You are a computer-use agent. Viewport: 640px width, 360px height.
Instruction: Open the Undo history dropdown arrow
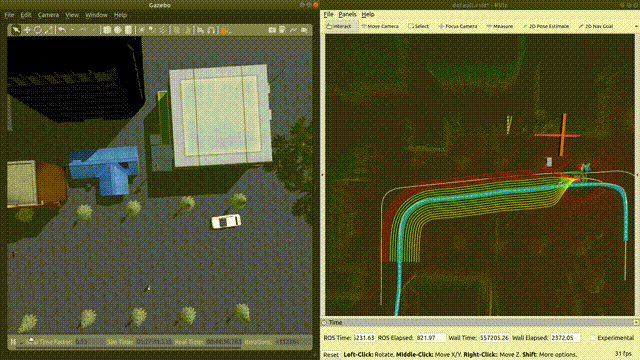(x=73, y=30)
